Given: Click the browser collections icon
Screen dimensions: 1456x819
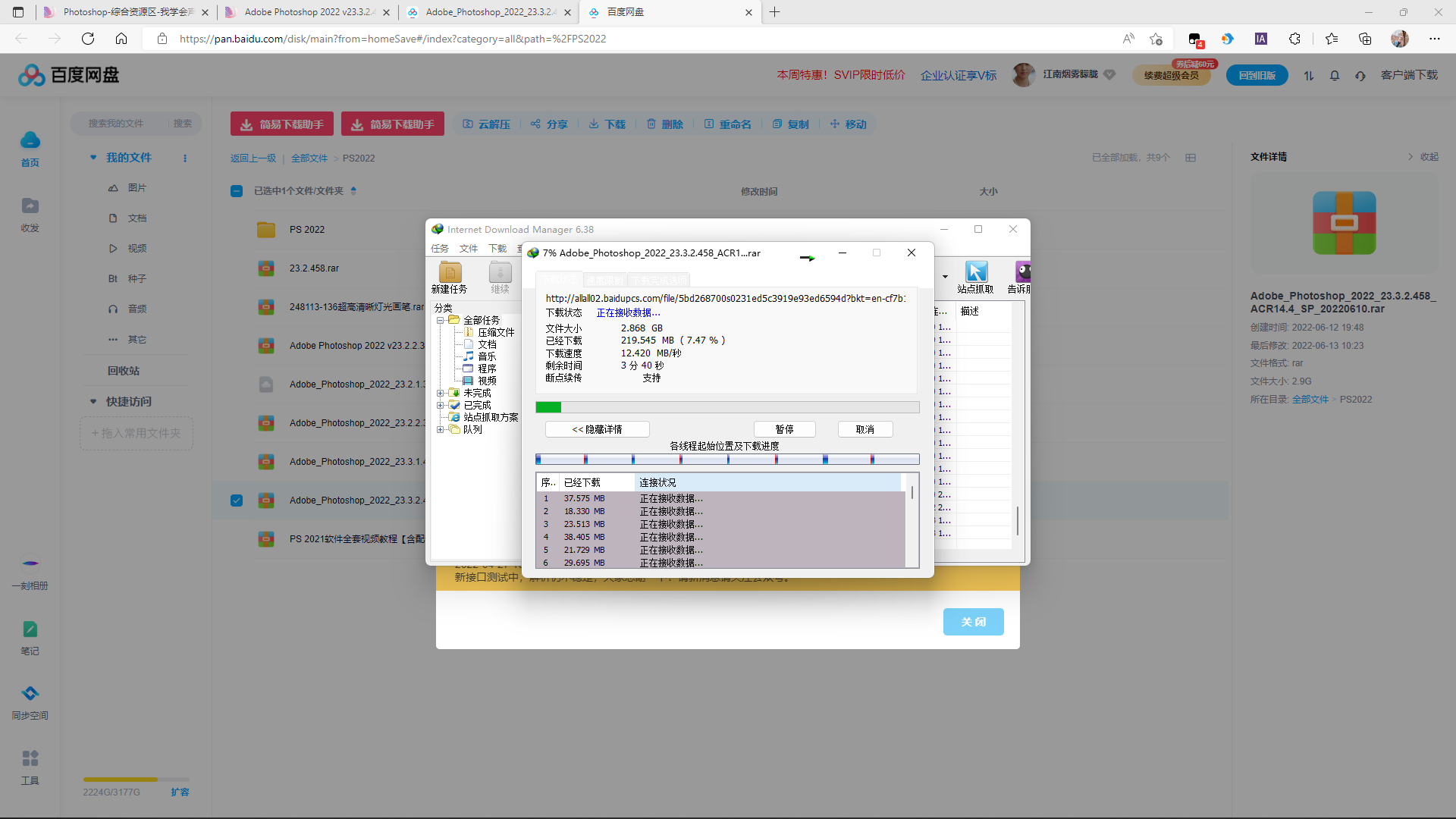Looking at the screenshot, I should tap(1365, 39).
